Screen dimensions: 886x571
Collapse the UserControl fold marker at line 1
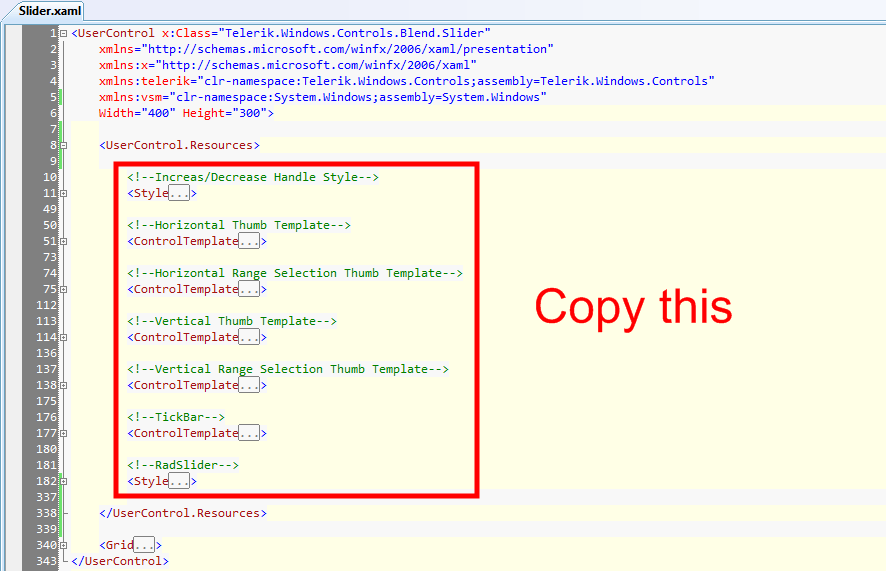pyautogui.click(x=64, y=33)
